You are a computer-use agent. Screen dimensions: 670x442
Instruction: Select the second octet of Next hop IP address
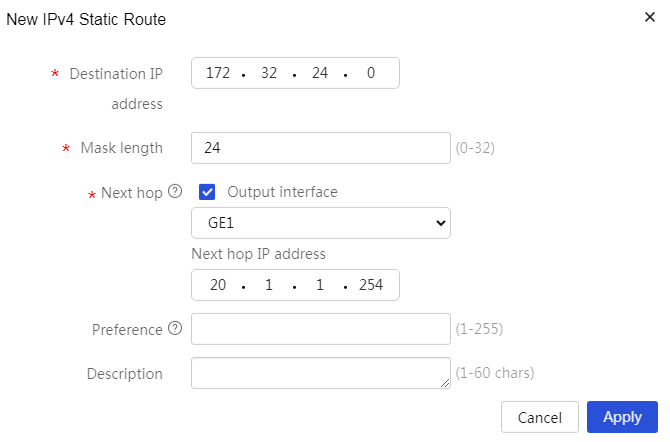(x=269, y=285)
